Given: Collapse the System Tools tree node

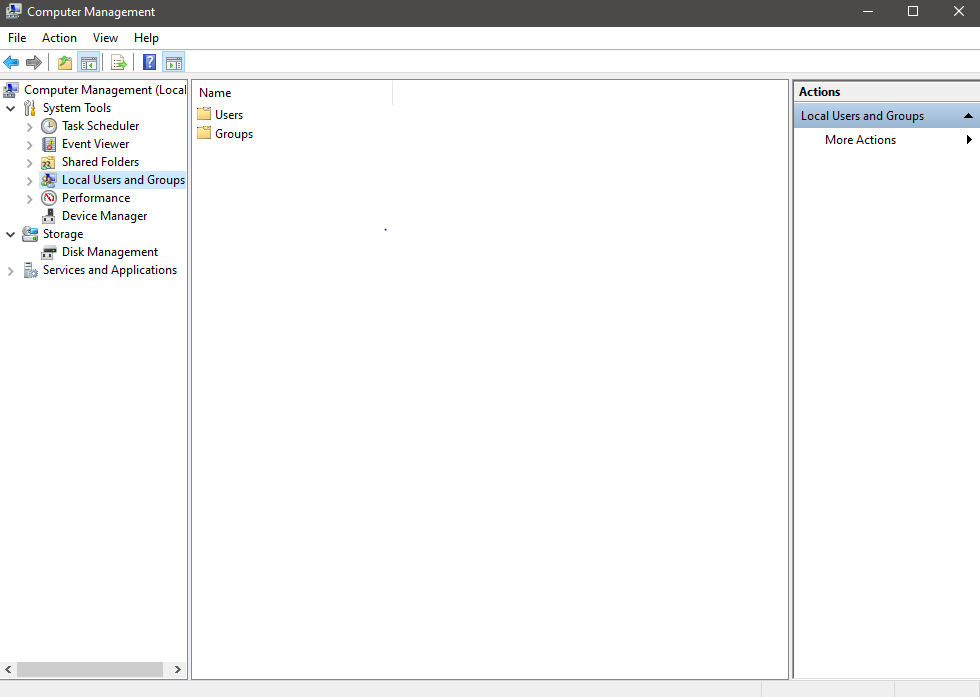Looking at the screenshot, I should coord(11,109).
